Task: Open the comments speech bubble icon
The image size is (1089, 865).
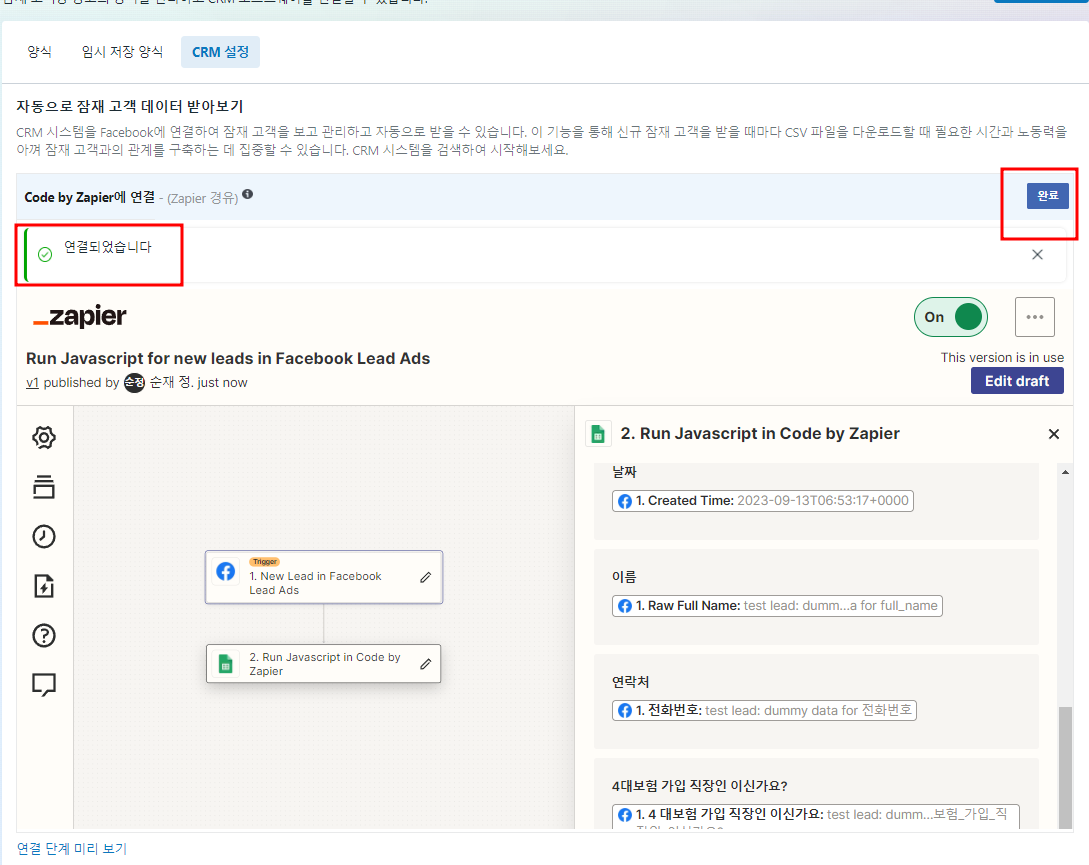Action: 44,684
